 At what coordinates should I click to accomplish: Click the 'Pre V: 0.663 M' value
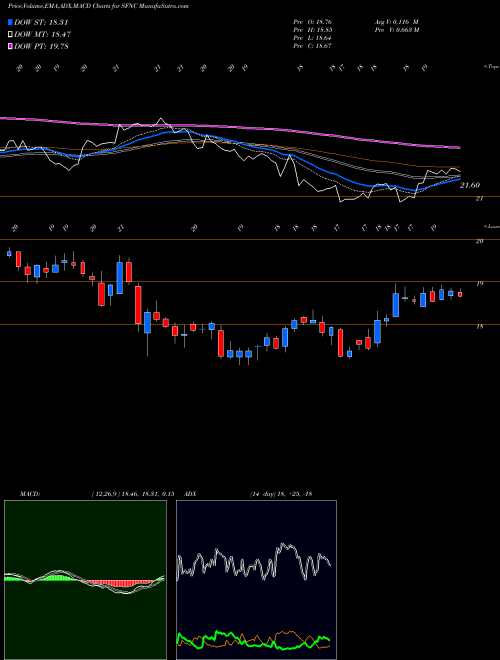click(397, 30)
